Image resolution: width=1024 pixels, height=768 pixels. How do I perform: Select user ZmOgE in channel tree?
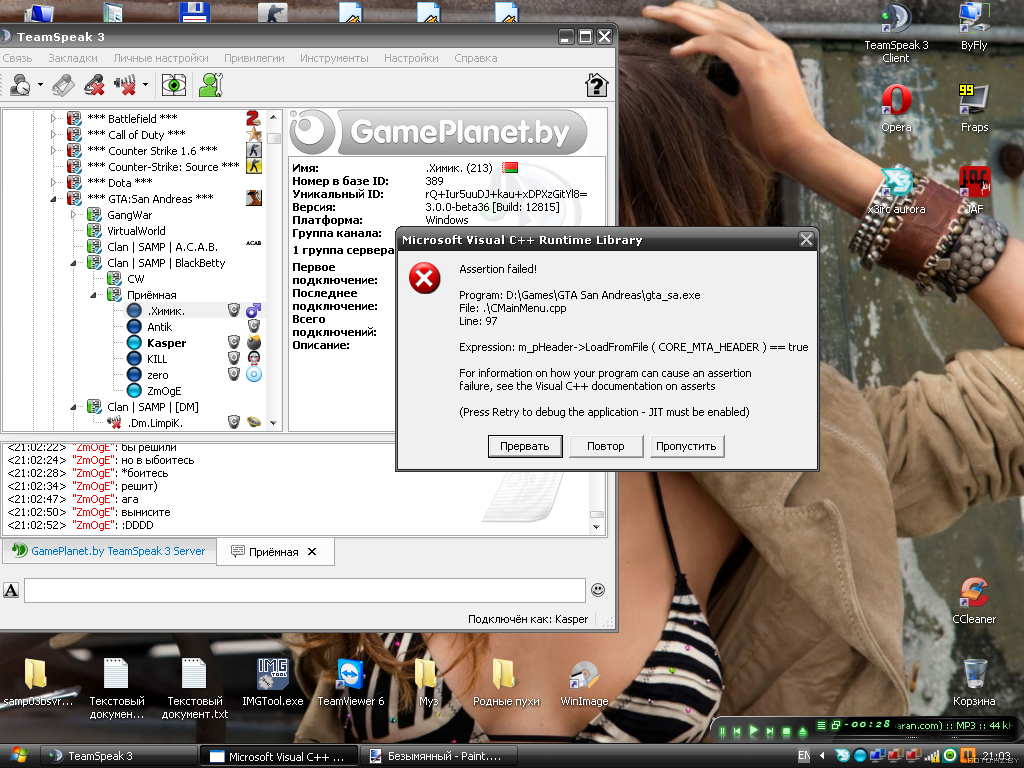(164, 391)
